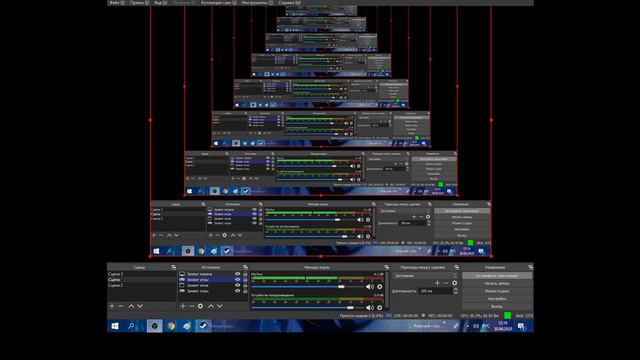Enable Режим студии
The width and height of the screenshot is (640, 360).
coord(497,291)
